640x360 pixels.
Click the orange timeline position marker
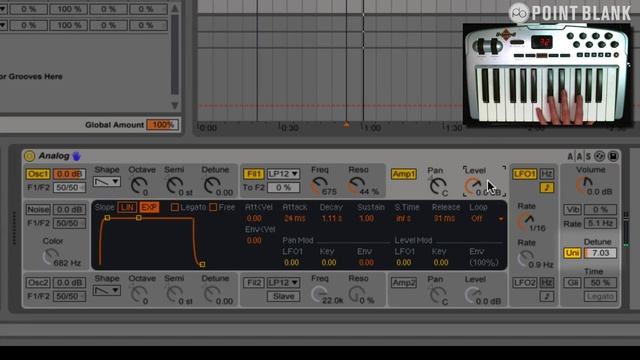tap(346, 124)
